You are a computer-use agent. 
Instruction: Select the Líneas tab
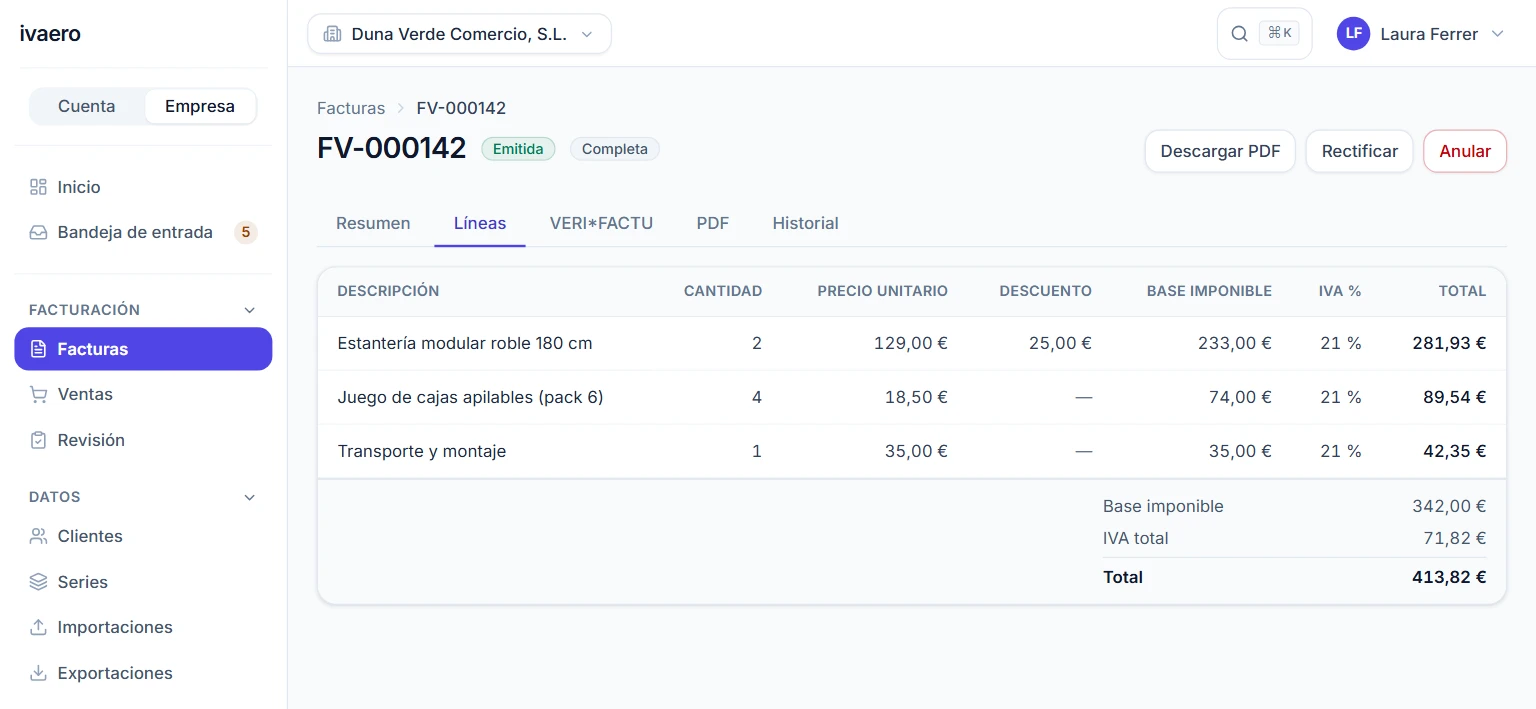(480, 223)
